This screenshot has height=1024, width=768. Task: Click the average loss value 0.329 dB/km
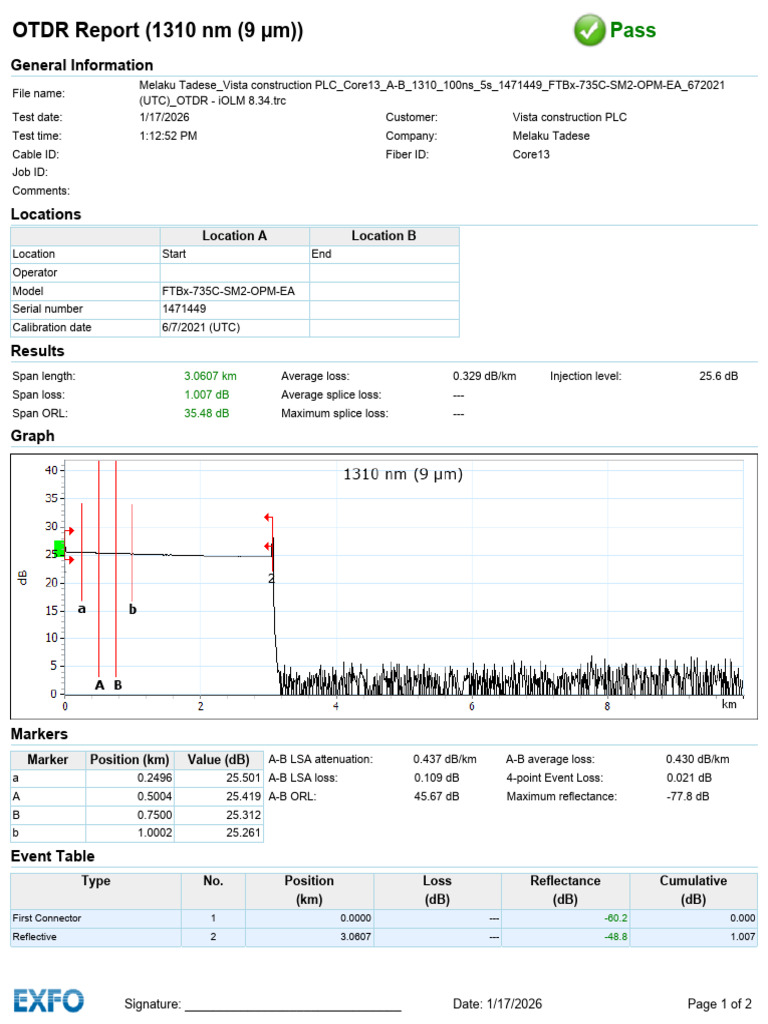485,376
